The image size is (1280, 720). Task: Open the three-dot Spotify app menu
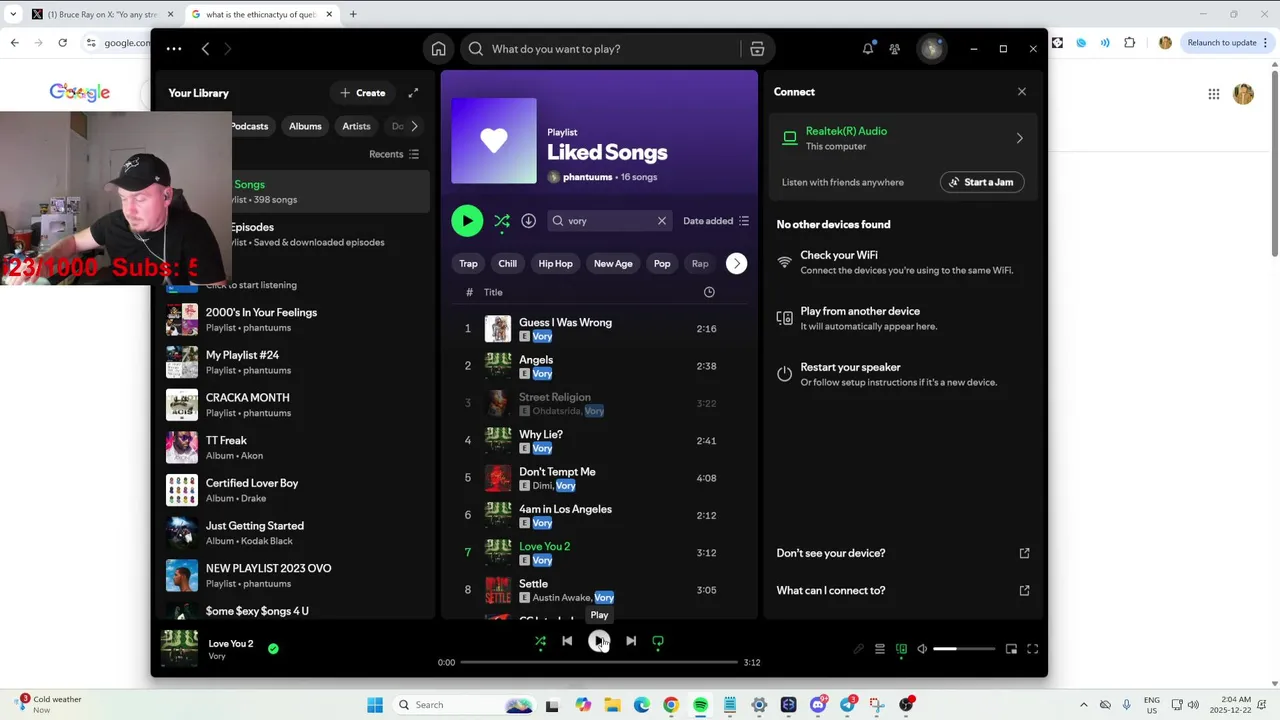[174, 49]
